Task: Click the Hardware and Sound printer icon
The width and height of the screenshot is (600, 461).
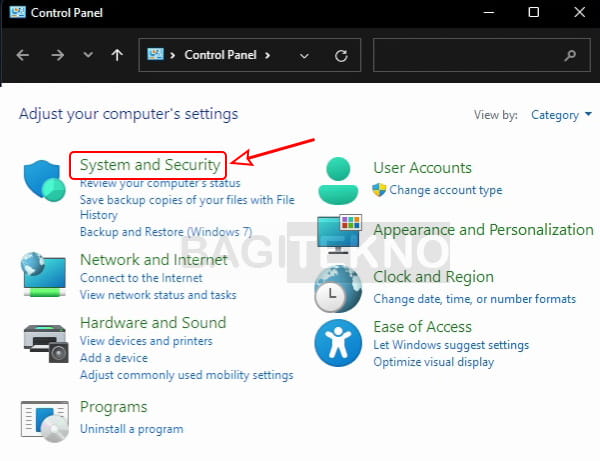Action: (x=46, y=343)
